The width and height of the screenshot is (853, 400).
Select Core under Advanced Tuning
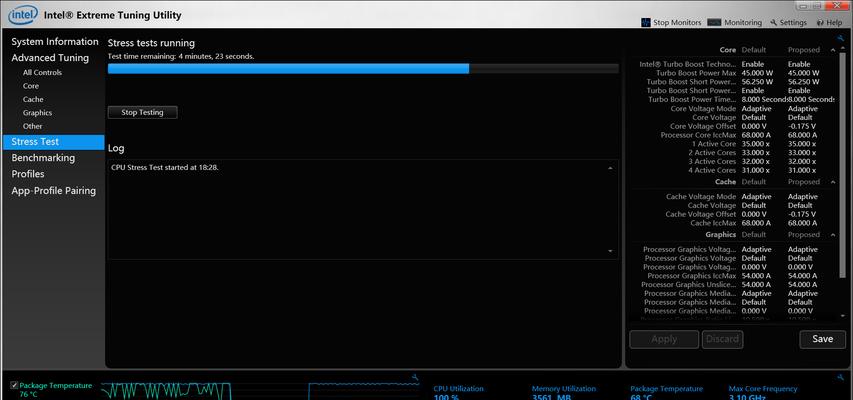31,86
